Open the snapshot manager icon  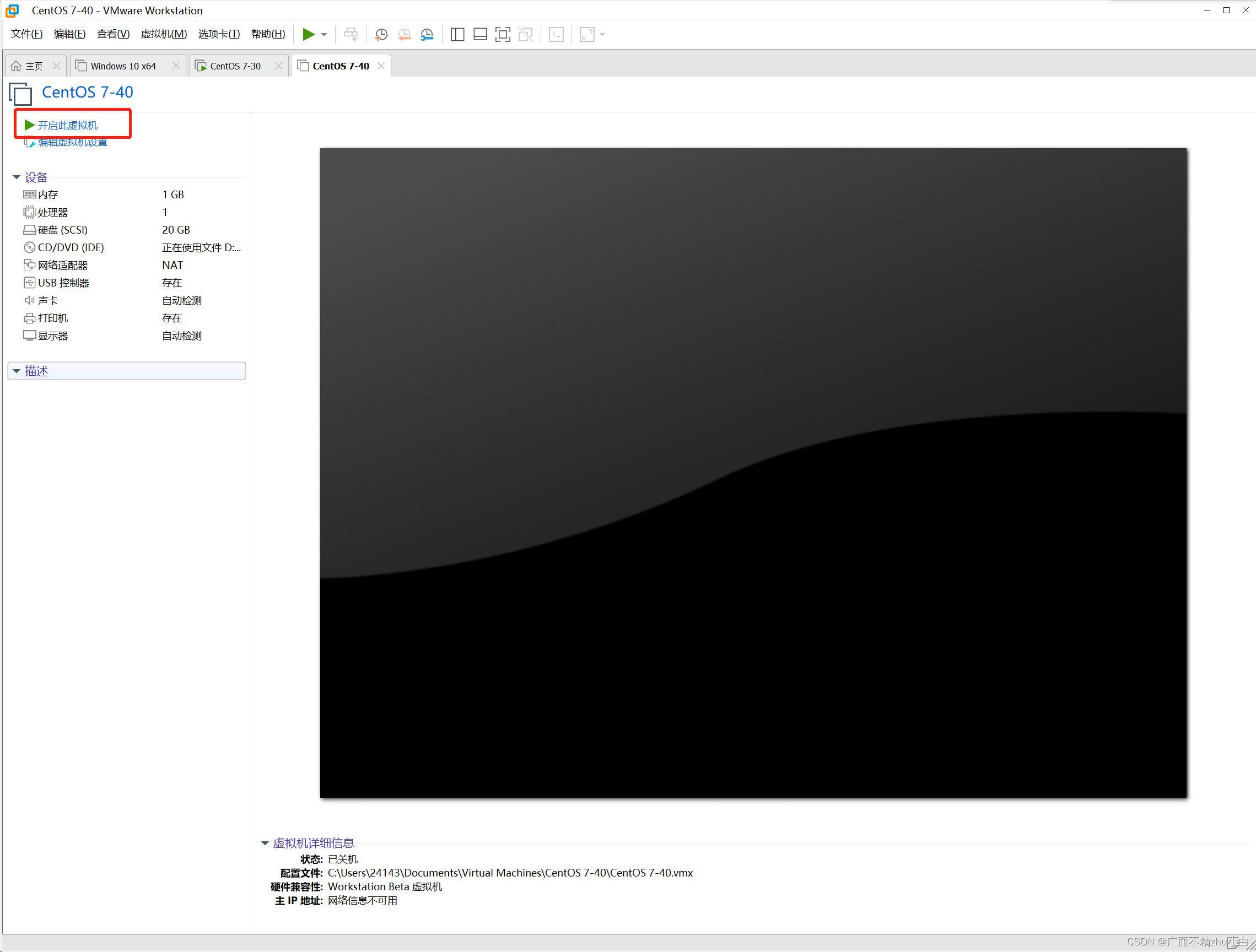(427, 35)
